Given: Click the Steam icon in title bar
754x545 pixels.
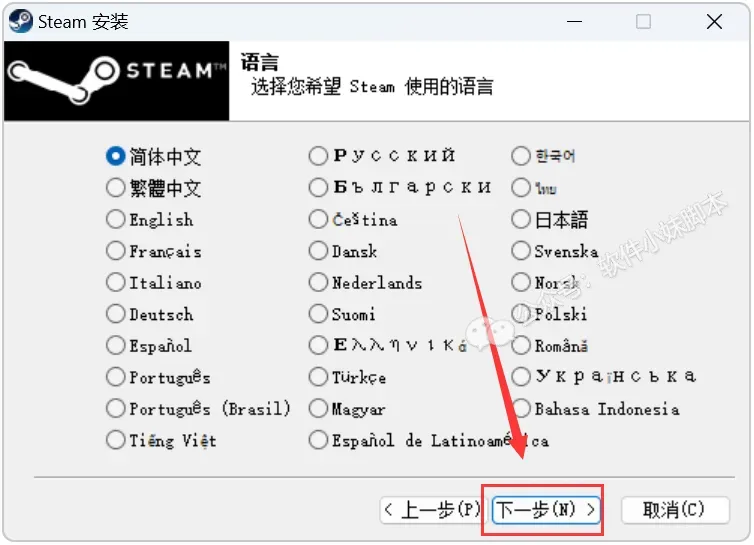Looking at the screenshot, I should (x=21, y=21).
